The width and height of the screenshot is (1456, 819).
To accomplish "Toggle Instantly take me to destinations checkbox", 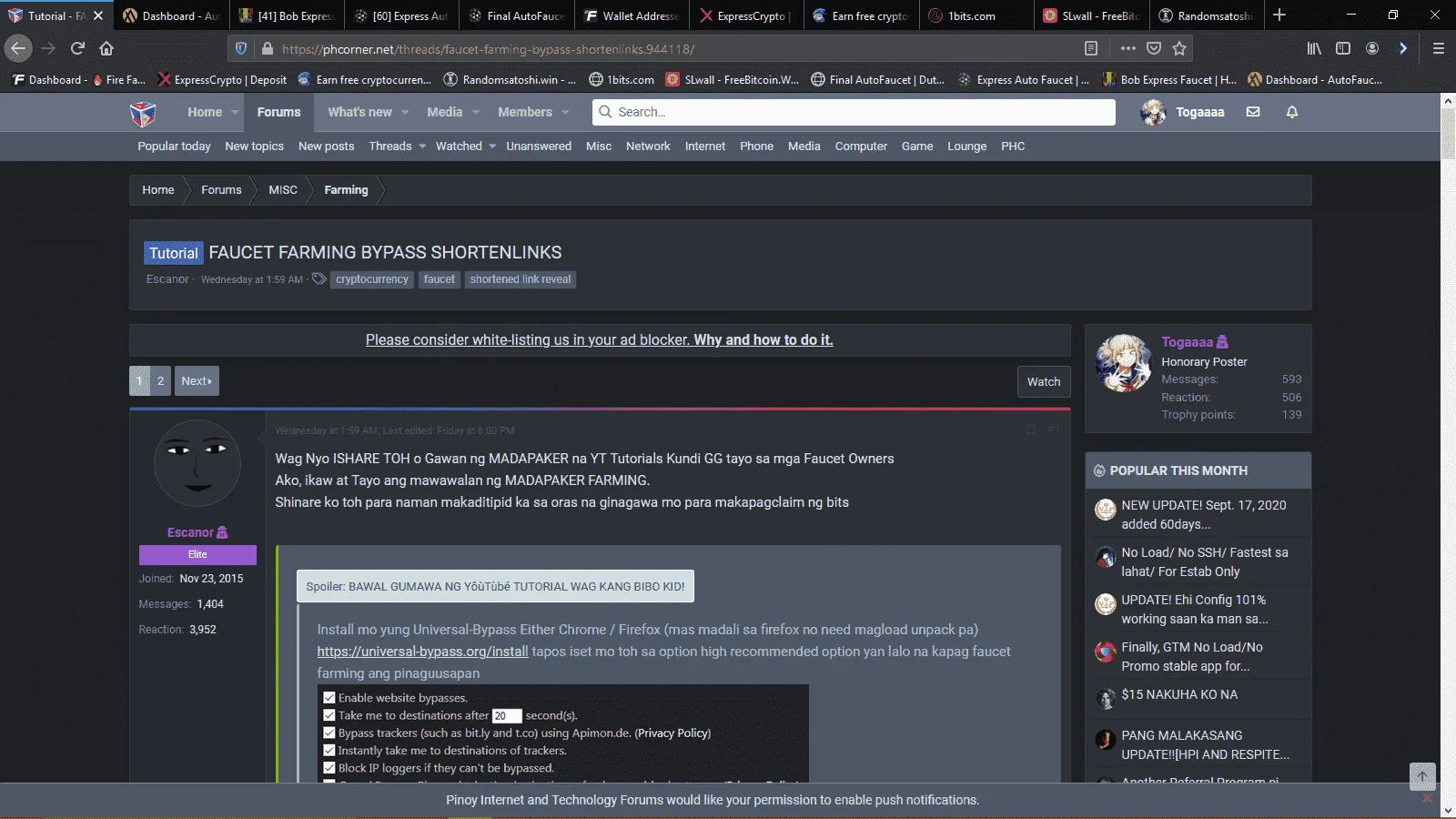I will (x=329, y=751).
